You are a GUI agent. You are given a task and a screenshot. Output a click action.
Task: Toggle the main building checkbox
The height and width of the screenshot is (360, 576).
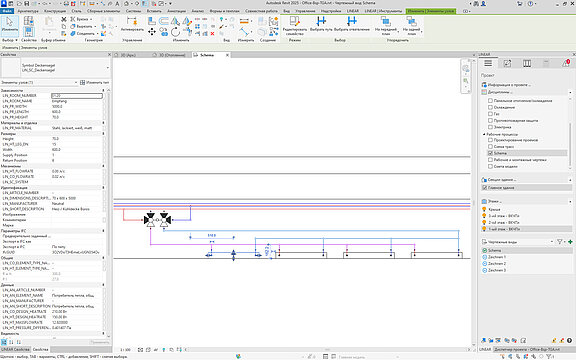tap(485, 188)
